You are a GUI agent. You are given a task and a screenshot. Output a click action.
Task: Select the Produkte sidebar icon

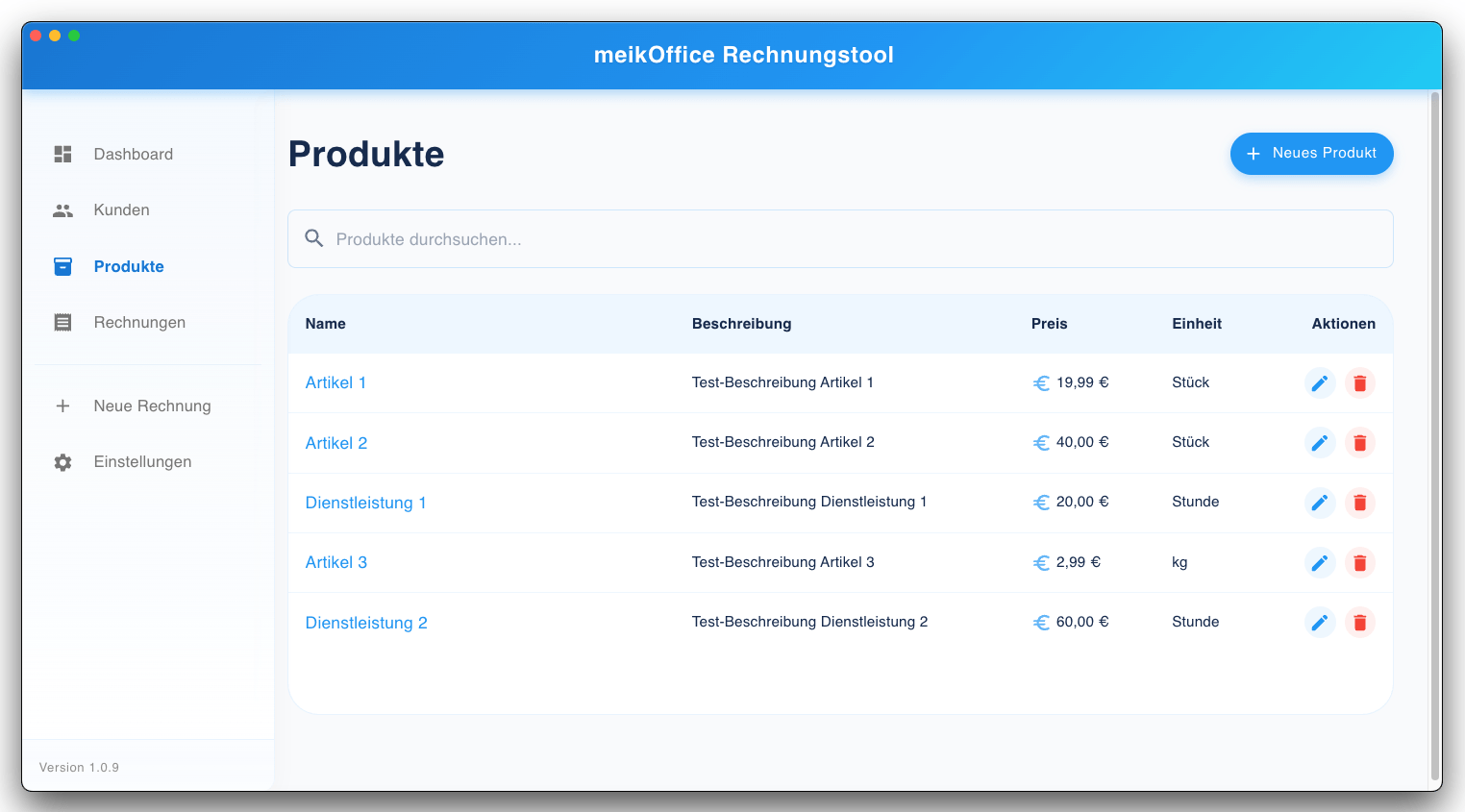(62, 266)
